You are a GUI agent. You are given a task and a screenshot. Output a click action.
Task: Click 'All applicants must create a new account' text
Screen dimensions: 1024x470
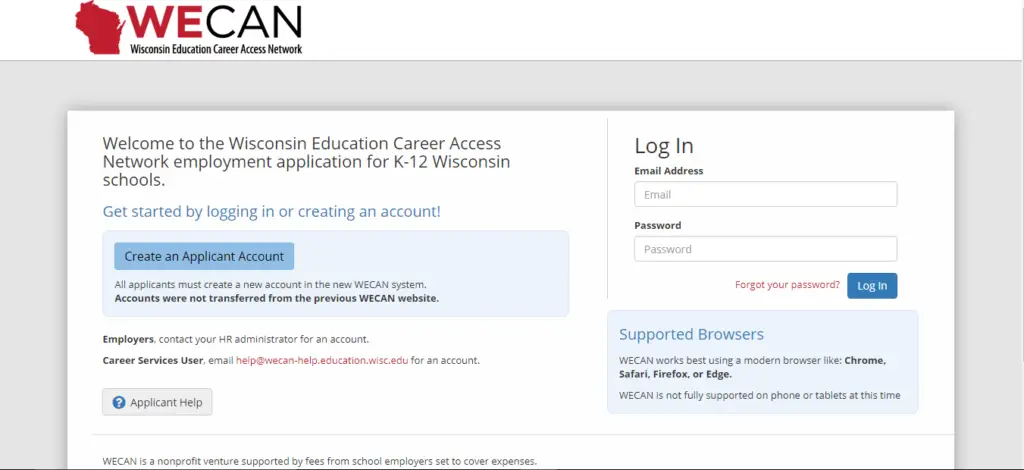pos(270,285)
